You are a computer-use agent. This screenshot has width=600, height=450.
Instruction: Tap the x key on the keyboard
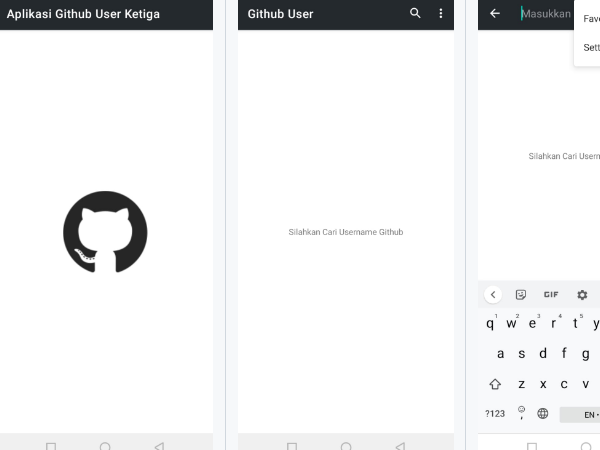(x=543, y=384)
